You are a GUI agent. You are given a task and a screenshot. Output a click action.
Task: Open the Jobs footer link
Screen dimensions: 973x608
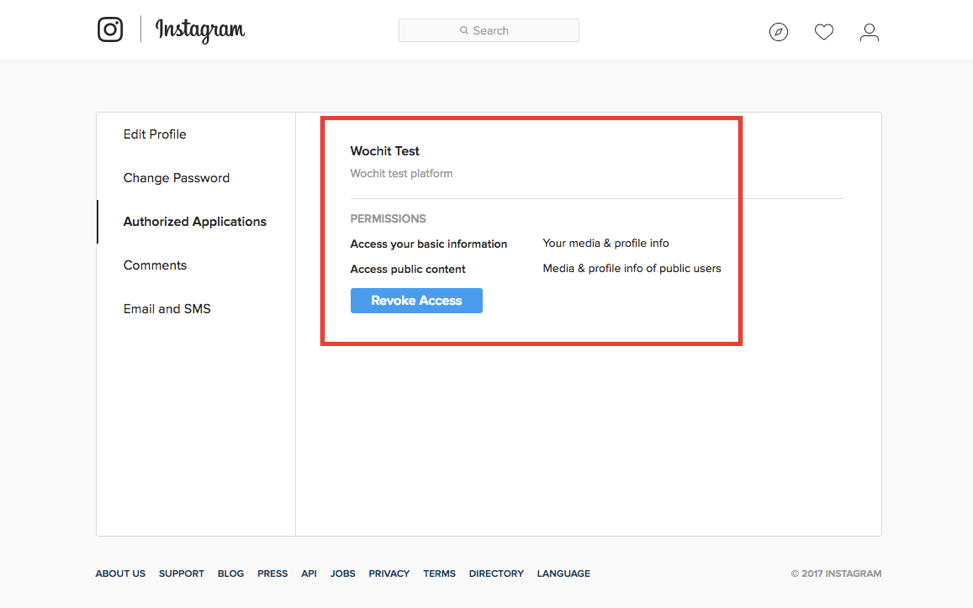tap(343, 573)
